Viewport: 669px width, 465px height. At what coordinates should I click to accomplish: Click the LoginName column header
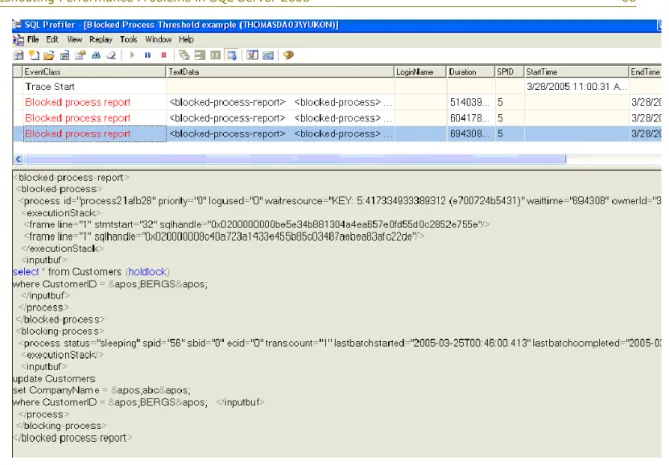tap(420, 72)
